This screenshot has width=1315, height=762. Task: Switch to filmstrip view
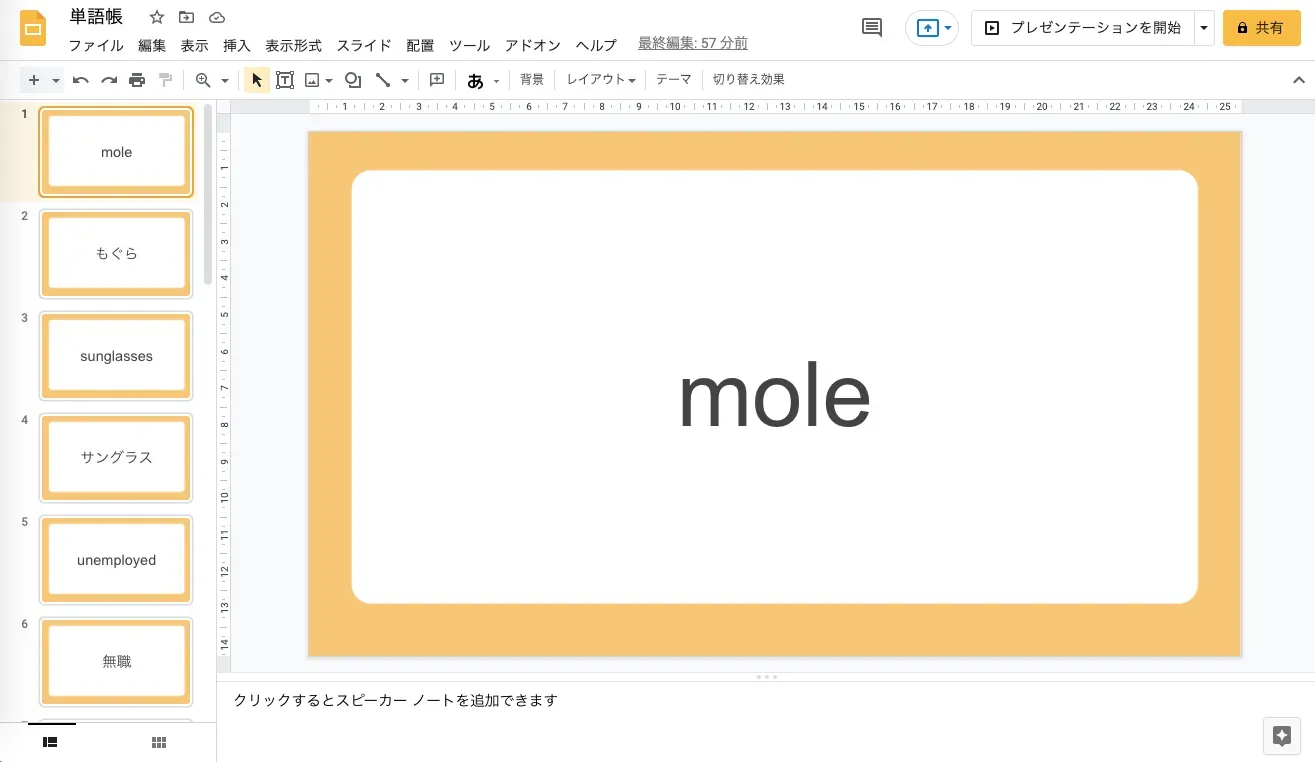point(50,742)
